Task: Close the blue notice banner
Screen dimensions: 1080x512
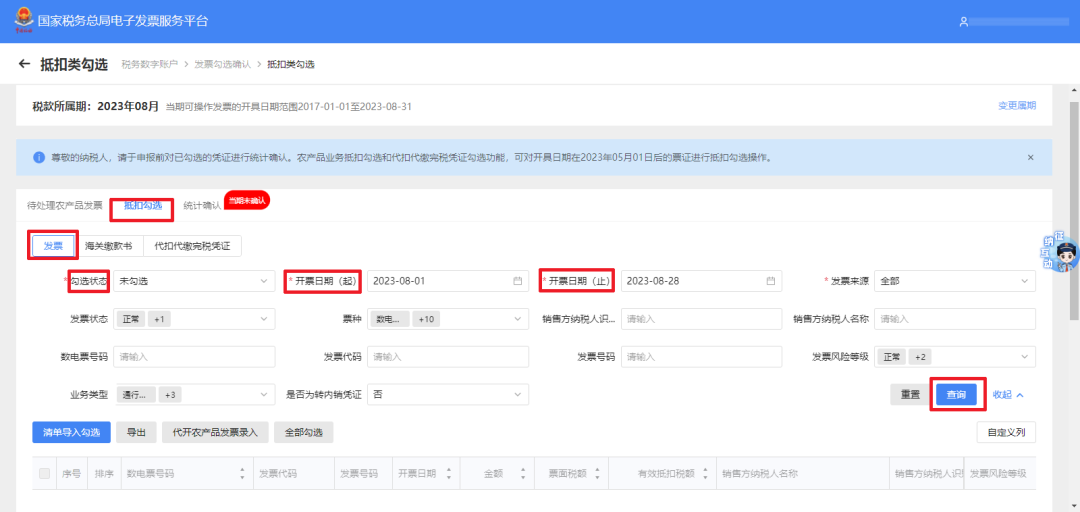Action: click(x=1030, y=157)
